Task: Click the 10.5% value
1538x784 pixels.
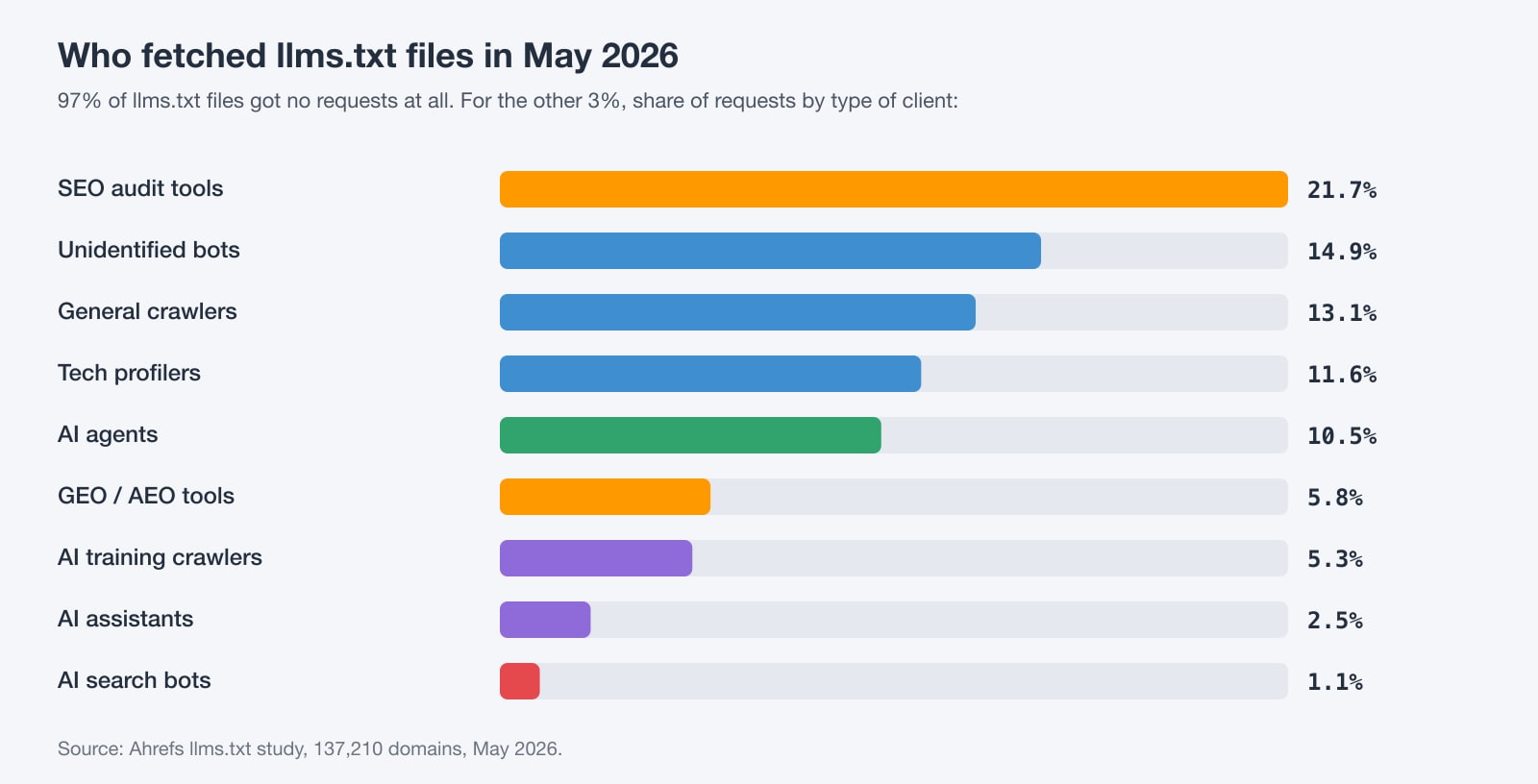Action: 1342,436
